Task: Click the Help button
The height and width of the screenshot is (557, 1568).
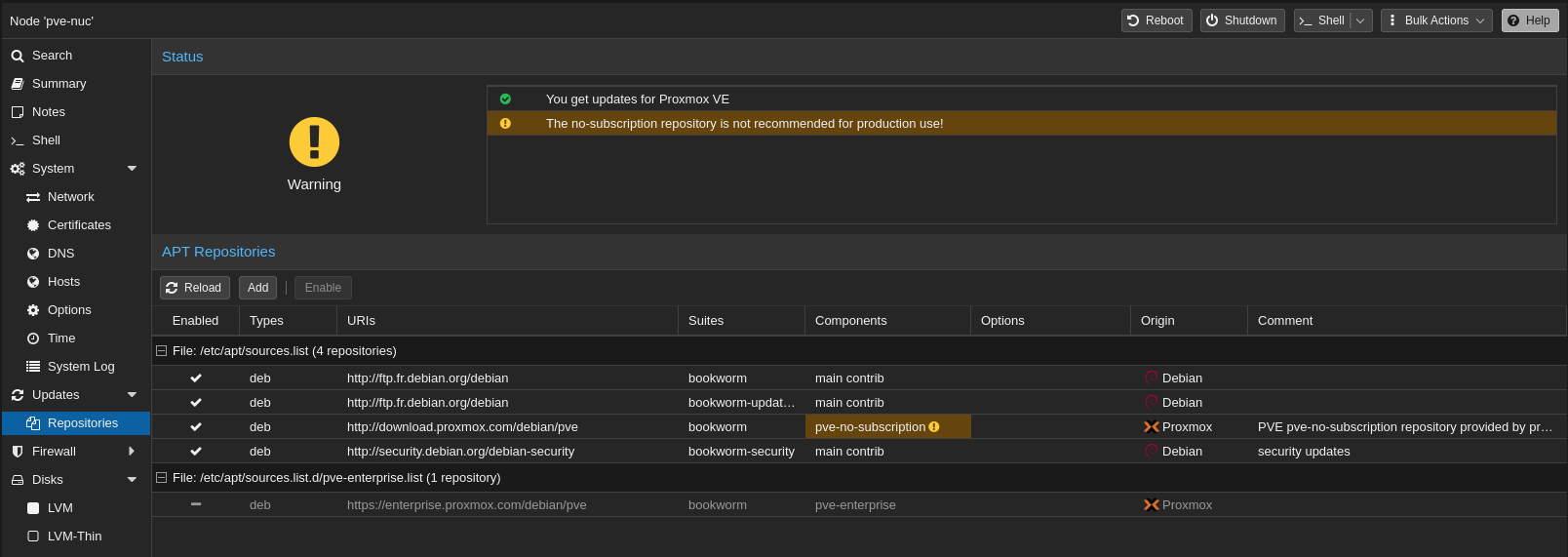Action: coord(1530,20)
